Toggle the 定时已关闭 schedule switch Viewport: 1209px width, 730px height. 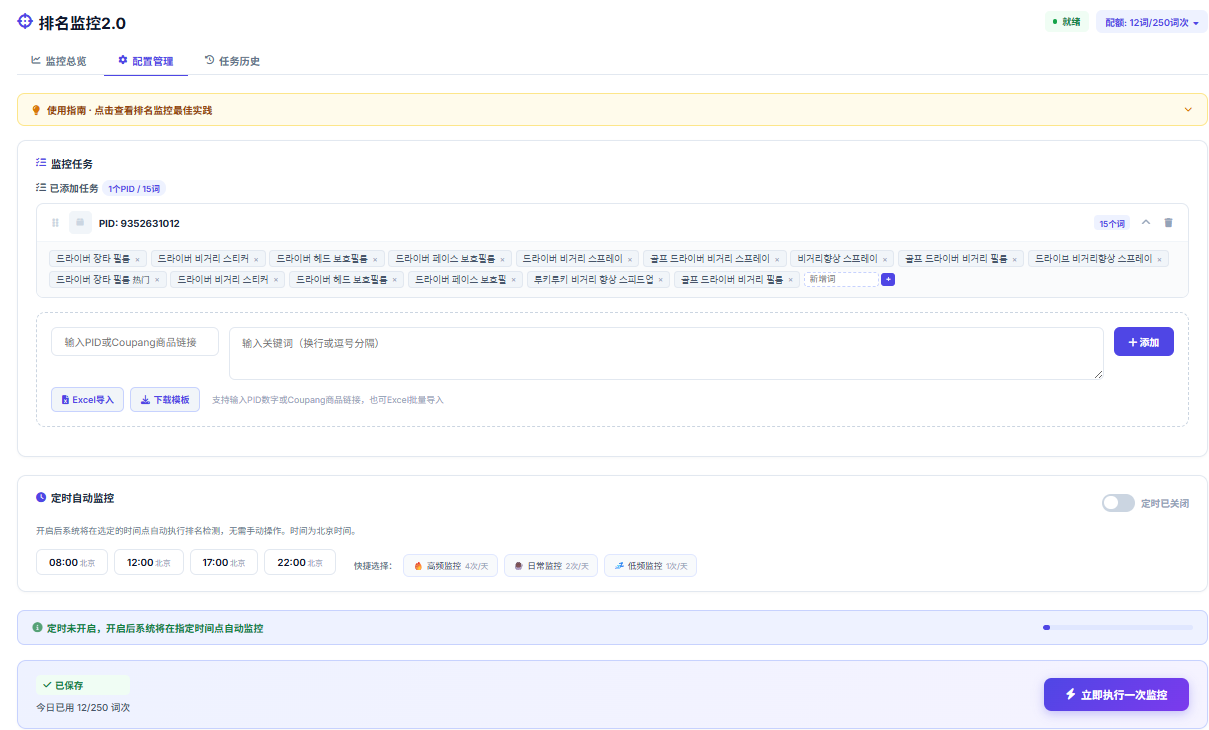click(x=1118, y=503)
